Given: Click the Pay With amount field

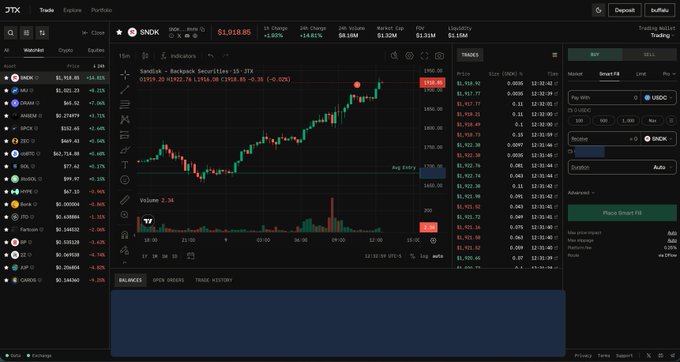Looking at the screenshot, I should click(604, 98).
